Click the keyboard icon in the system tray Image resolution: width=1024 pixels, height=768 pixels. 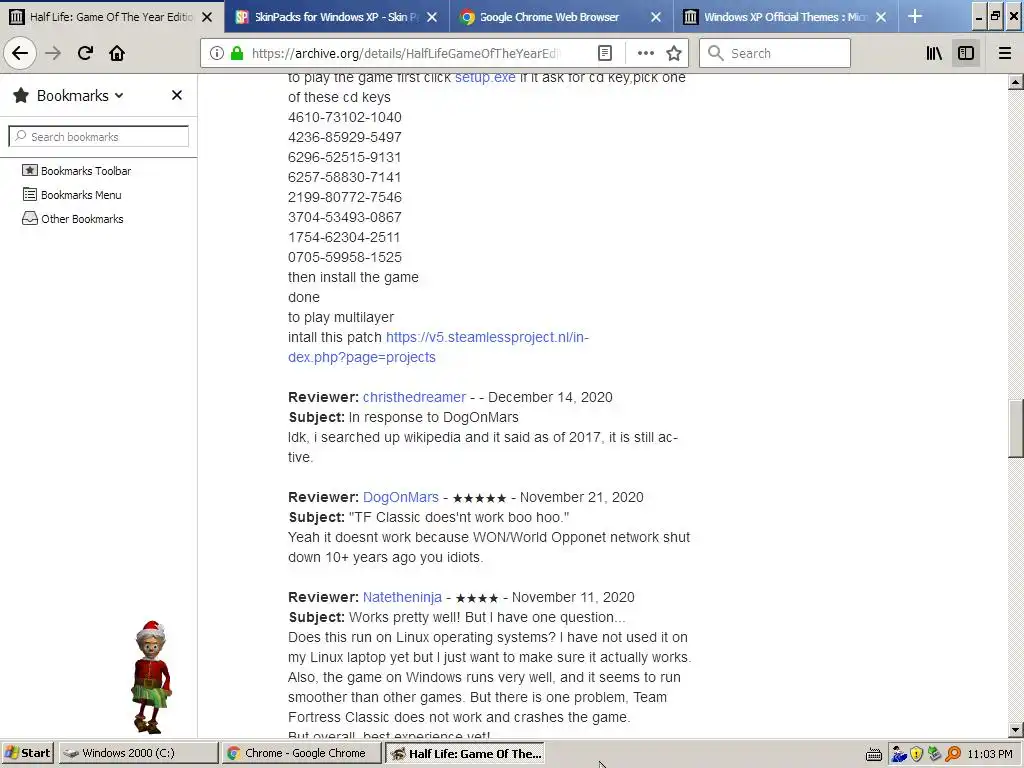(874, 754)
